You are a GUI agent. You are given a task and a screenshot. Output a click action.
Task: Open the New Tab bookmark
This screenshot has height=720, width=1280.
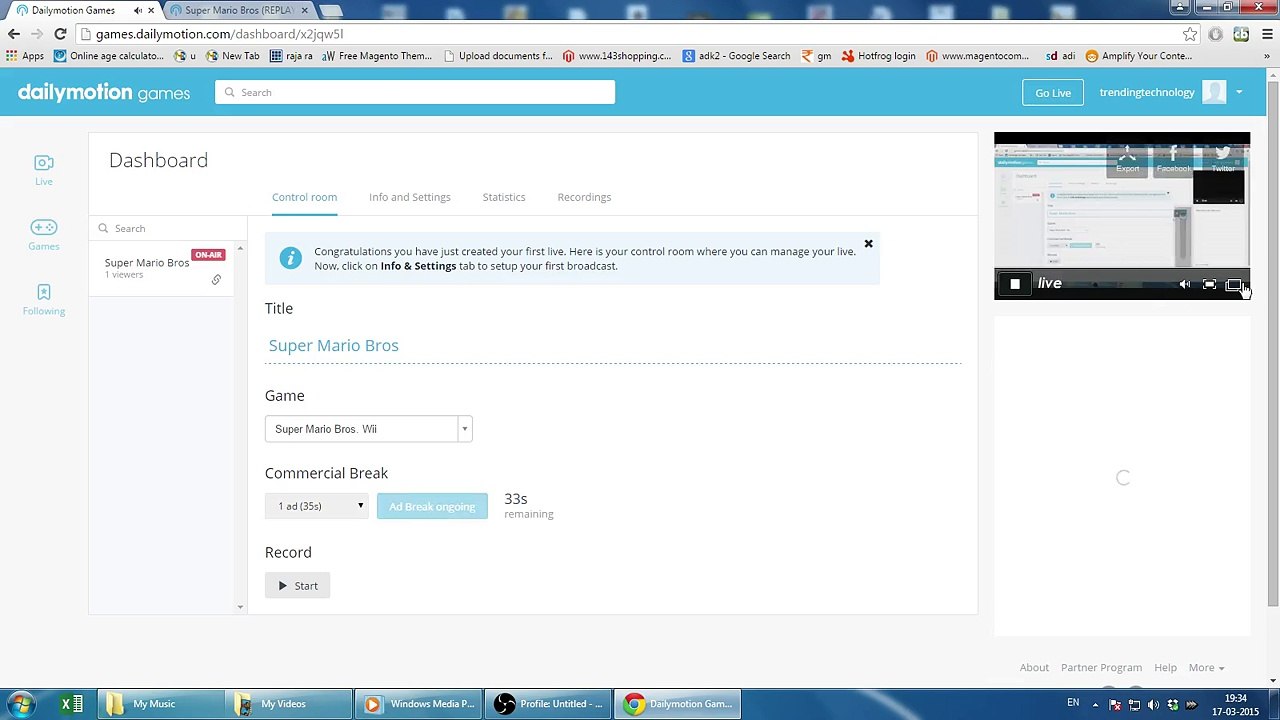tap(232, 56)
